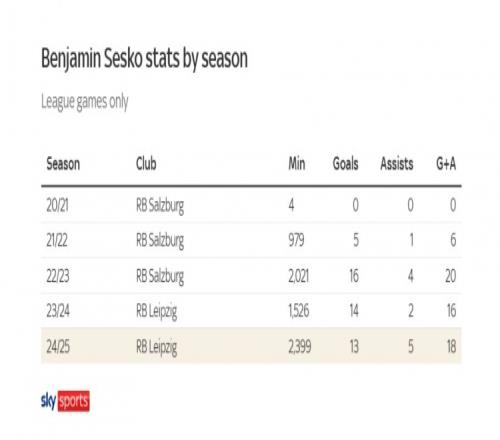Screen dimensions: 500x440
Task: Click the Season column header
Action: pos(63,164)
